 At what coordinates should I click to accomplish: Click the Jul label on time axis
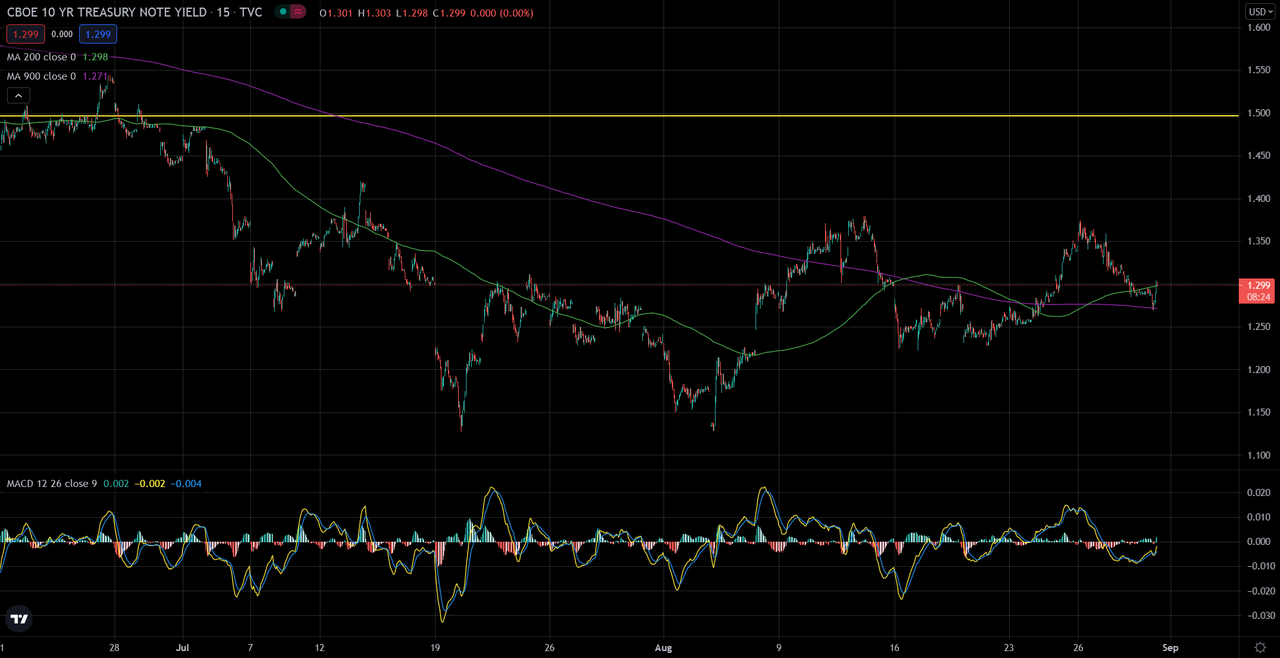(x=182, y=647)
